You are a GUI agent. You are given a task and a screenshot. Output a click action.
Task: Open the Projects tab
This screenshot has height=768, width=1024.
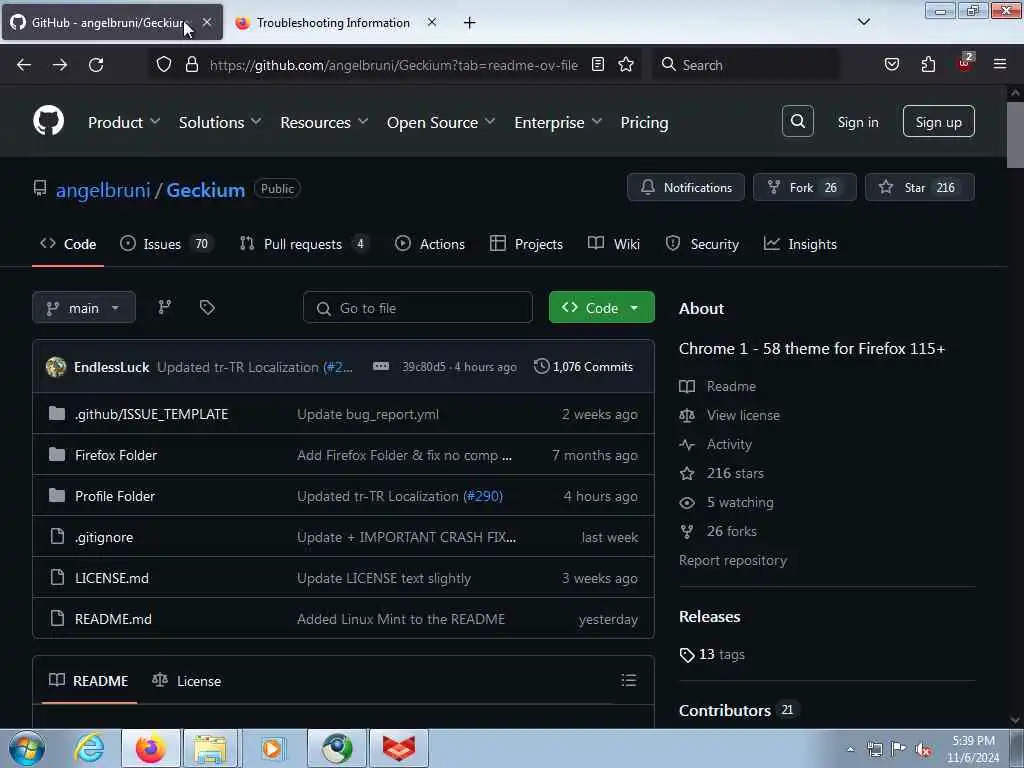click(x=526, y=244)
